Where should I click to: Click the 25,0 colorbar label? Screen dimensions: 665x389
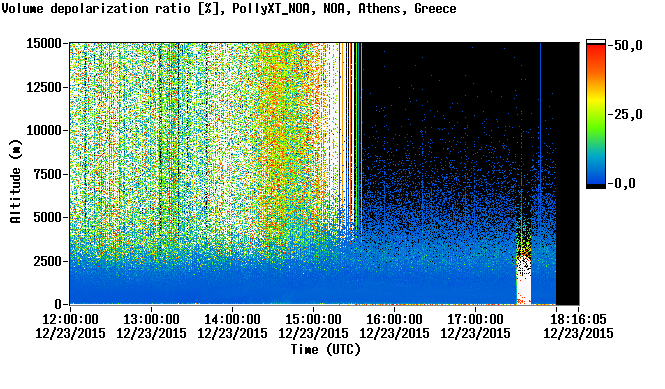[628, 115]
